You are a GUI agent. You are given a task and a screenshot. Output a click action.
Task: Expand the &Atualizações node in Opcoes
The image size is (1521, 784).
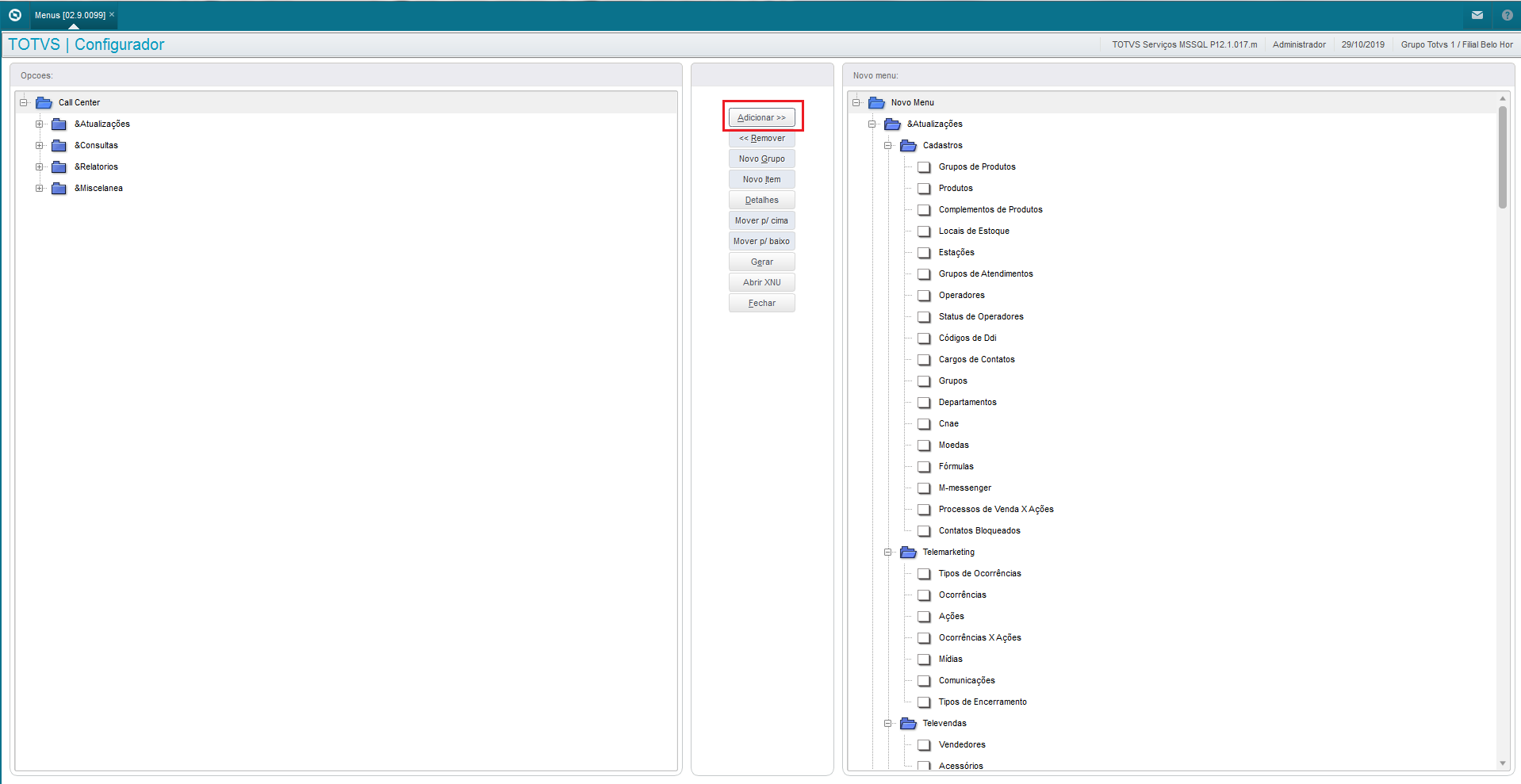pyautogui.click(x=40, y=124)
